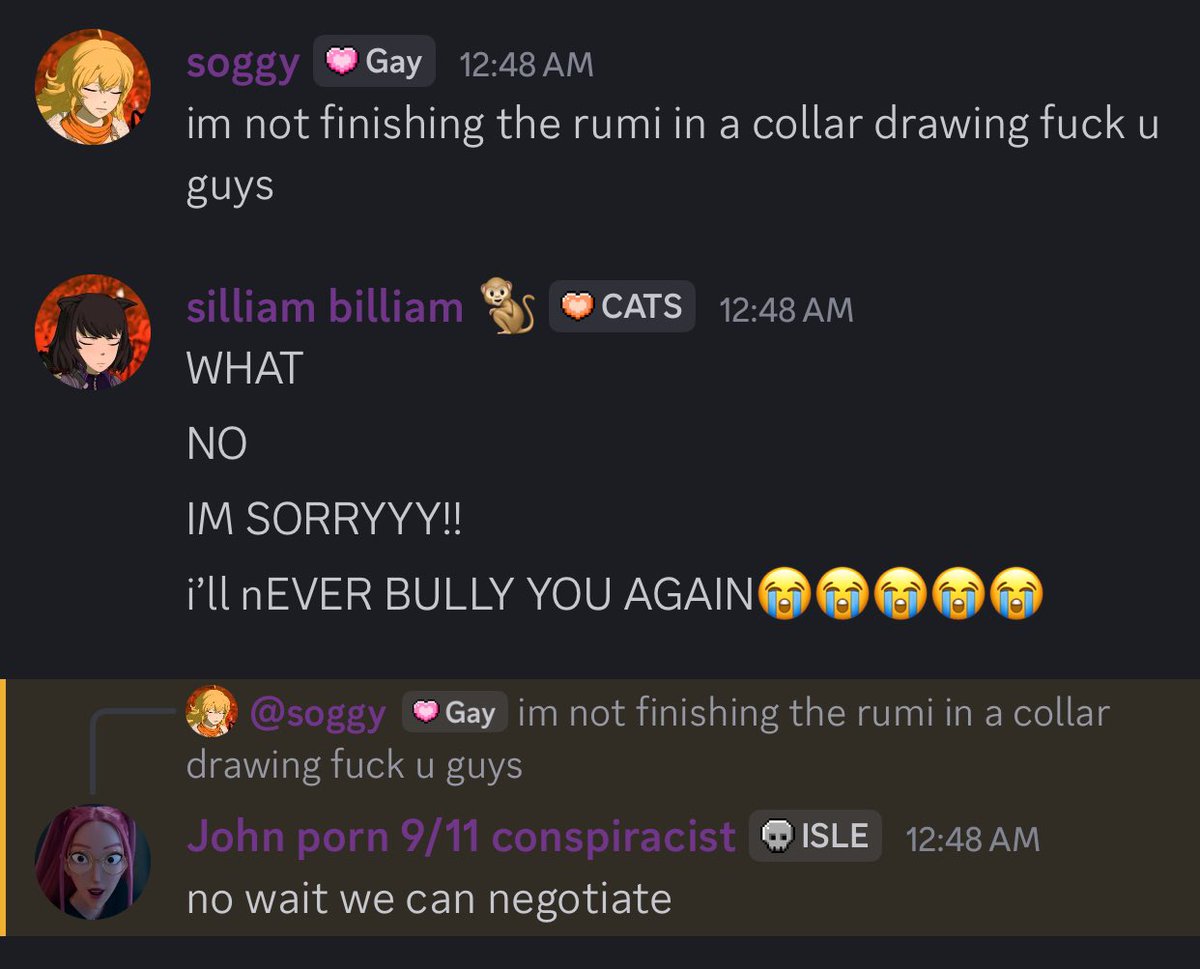Click the Gay tag in reply preview
This screenshot has height=969, width=1200.
[x=455, y=713]
